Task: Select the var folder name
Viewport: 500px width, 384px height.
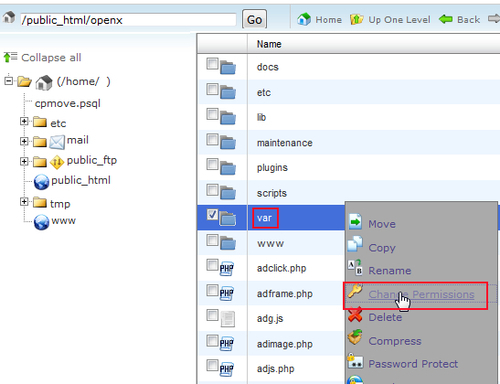Action: 264,218
